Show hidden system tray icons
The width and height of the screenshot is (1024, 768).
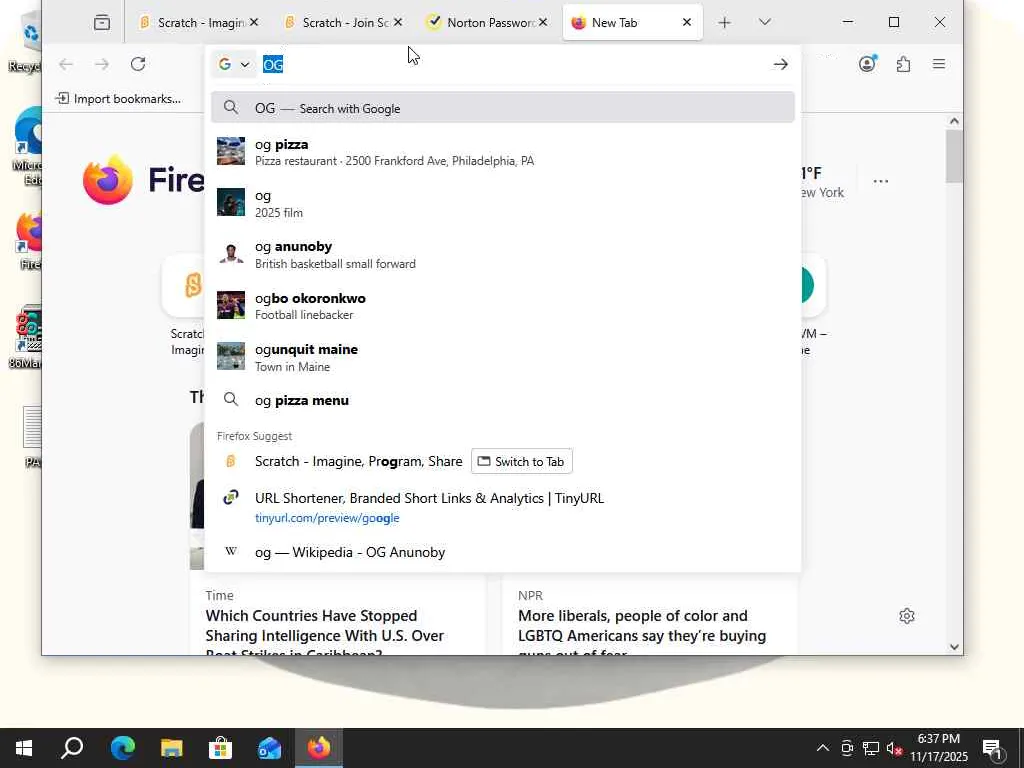(823, 748)
